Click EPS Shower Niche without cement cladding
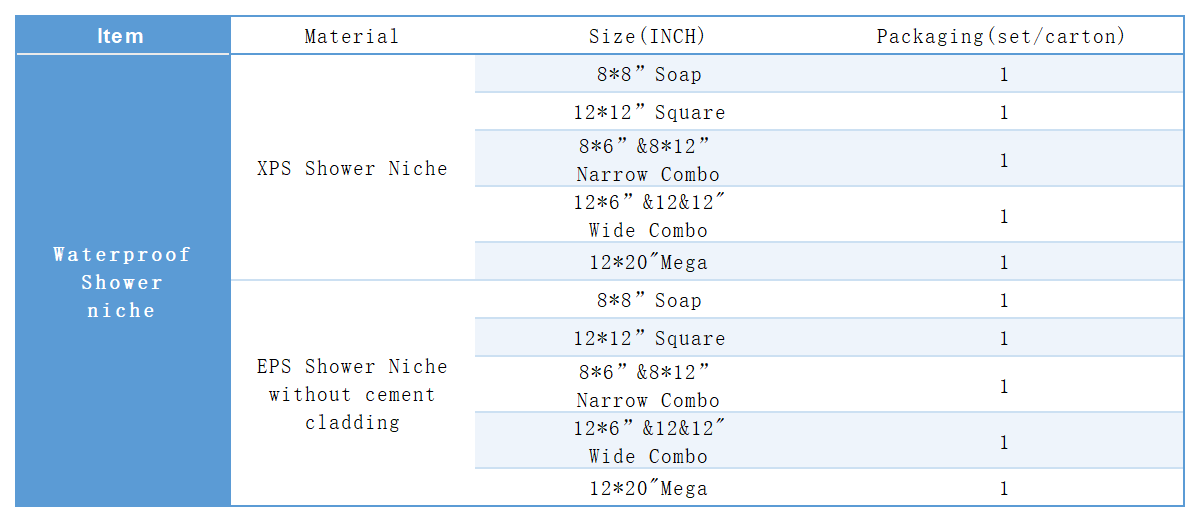 (351, 394)
